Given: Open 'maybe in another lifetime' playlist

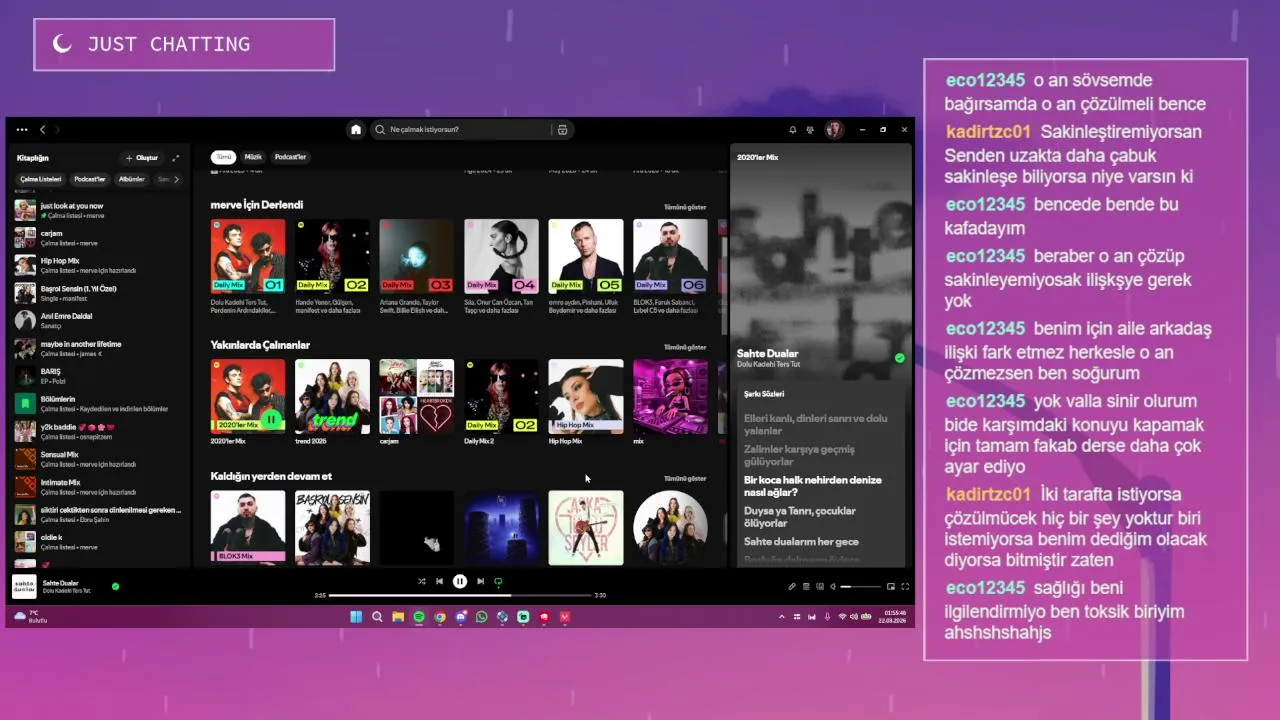Looking at the screenshot, I should point(98,348).
